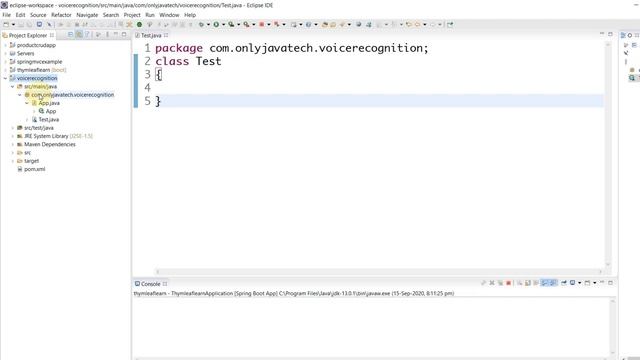This screenshot has height=360, width=640.
Task: Select the App class item
Action: 51,111
